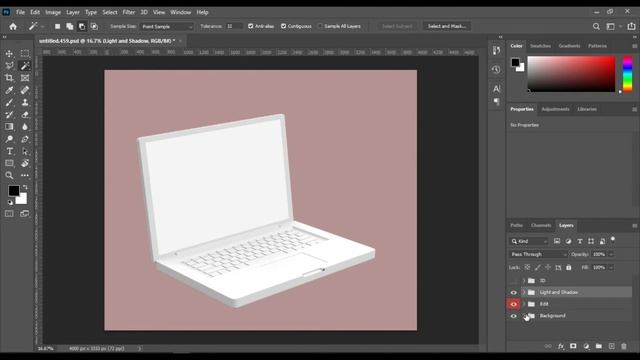The width and height of the screenshot is (640, 360).
Task: Select the Healing Brush tool
Action: click(x=25, y=90)
